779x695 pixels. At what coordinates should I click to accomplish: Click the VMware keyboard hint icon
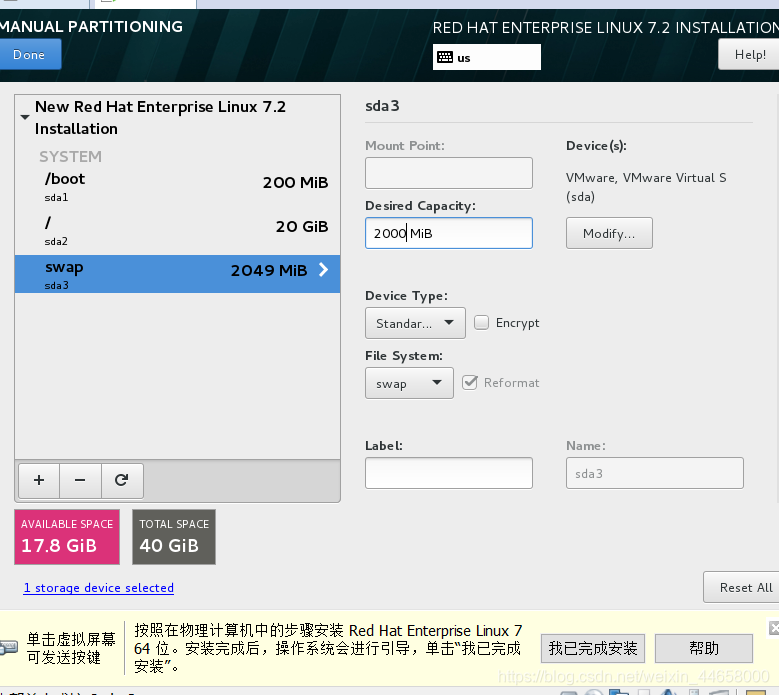click(x=8, y=648)
